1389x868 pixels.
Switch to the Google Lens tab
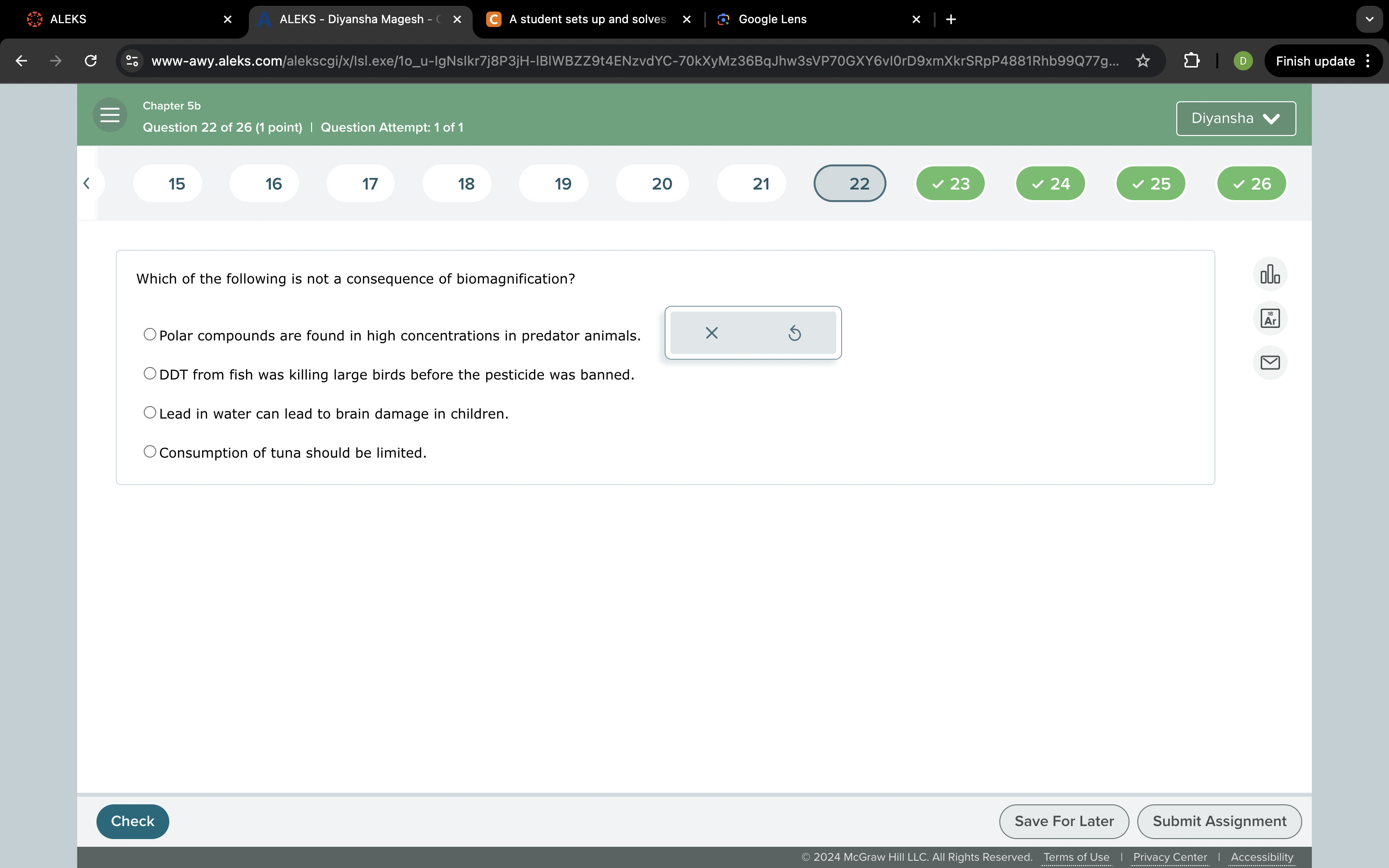pos(771,19)
